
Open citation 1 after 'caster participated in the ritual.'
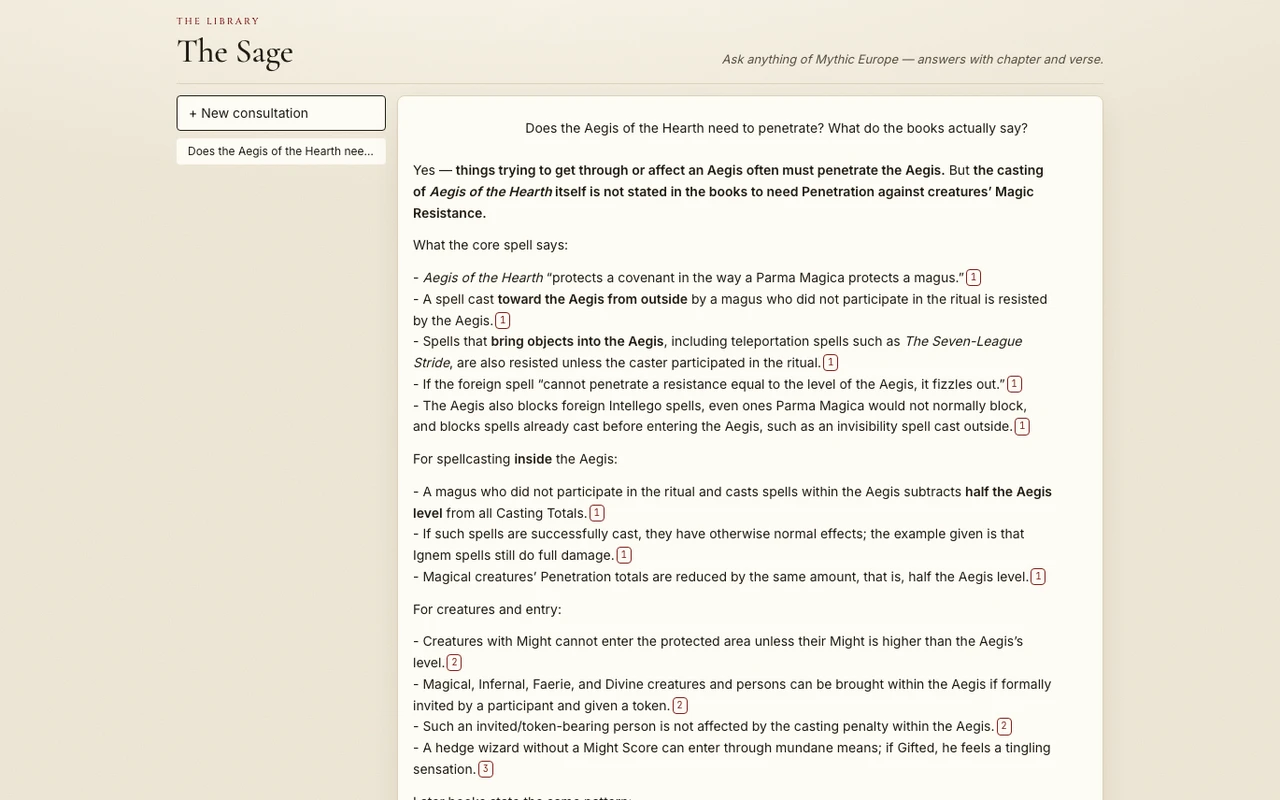(831, 363)
